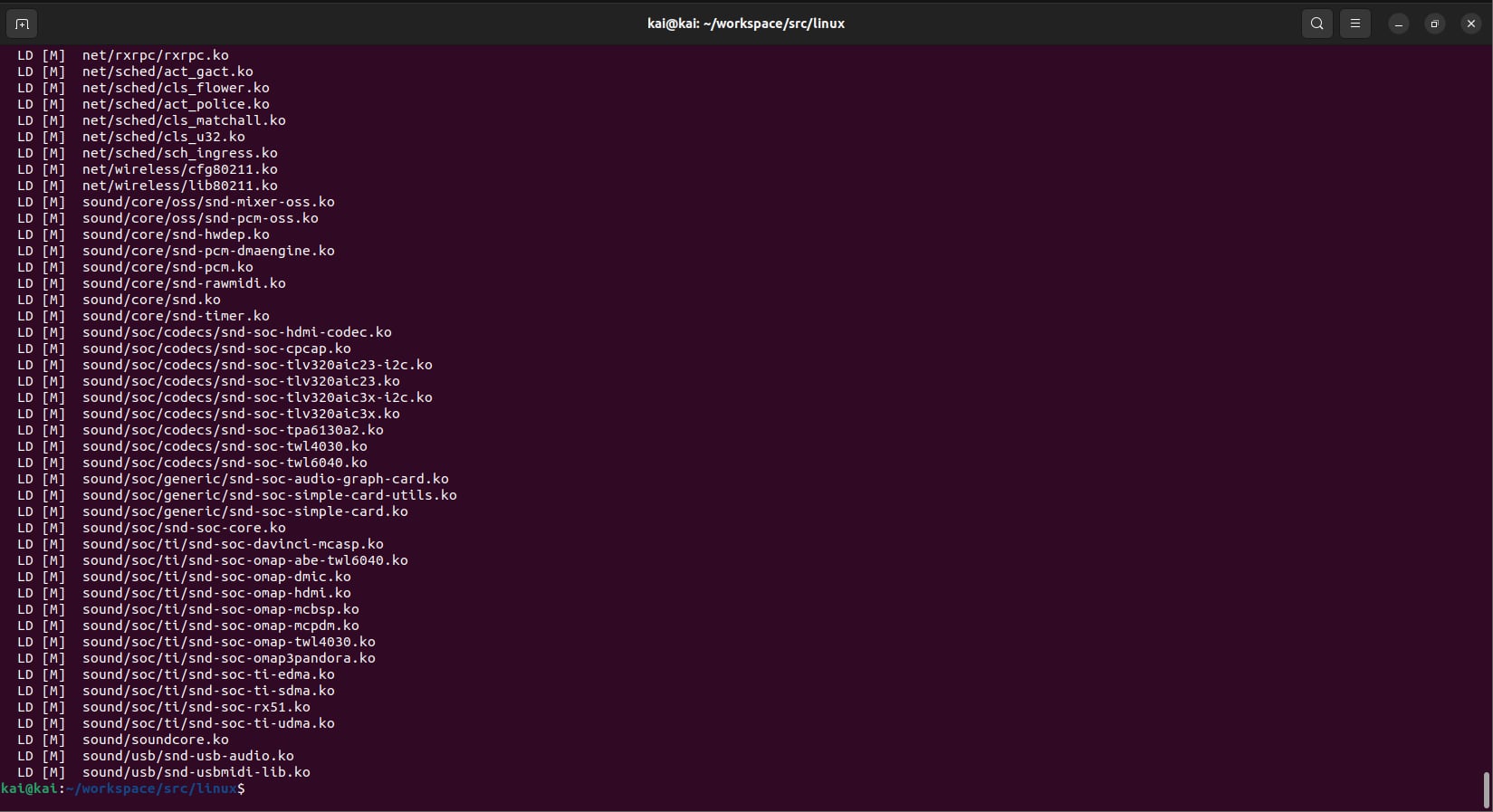Viewport: 1493px width, 812px height.
Task: Open the terminal search tool
Action: tap(1317, 24)
